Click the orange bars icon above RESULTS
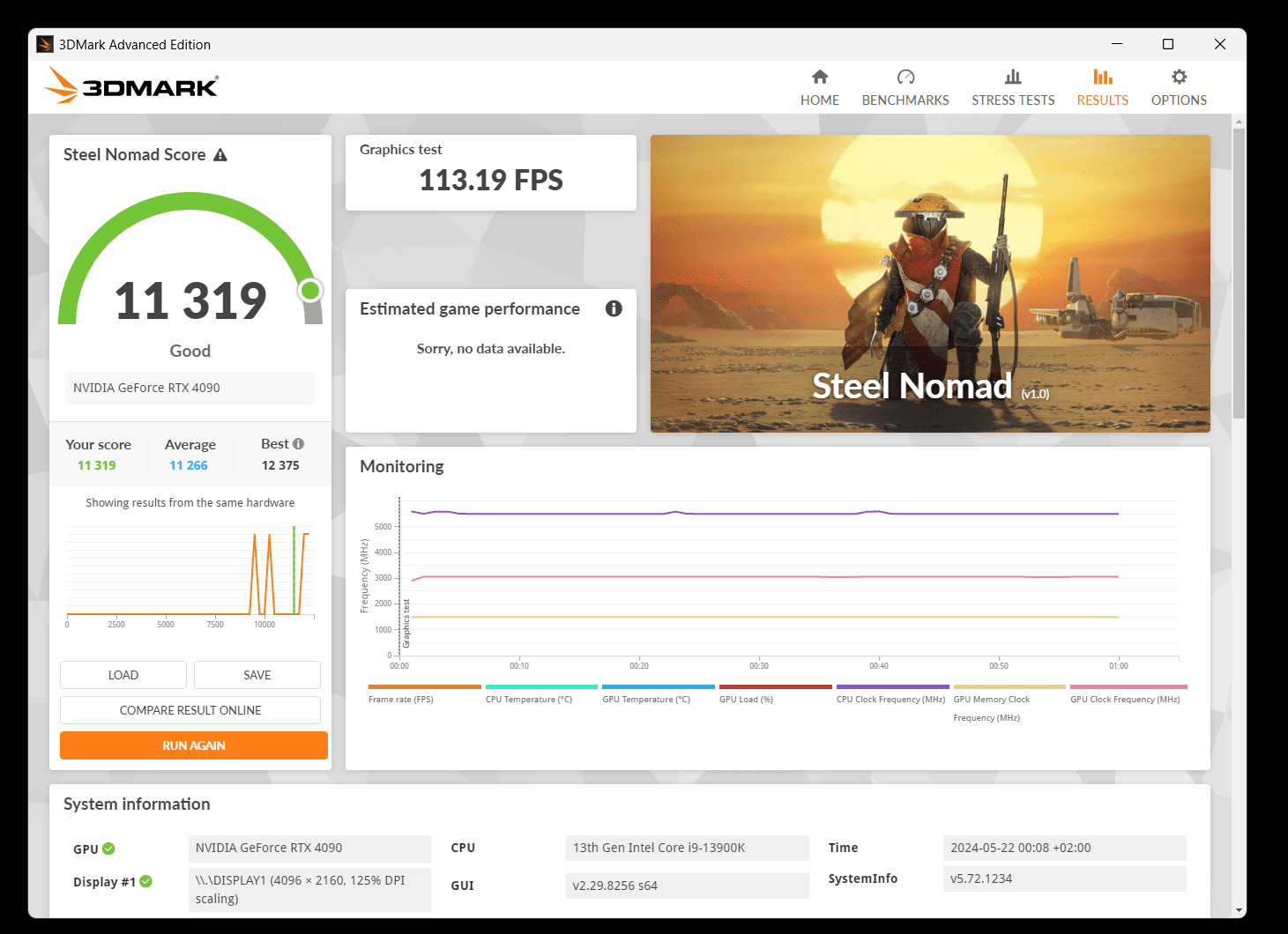The image size is (1288, 934). click(x=1103, y=77)
